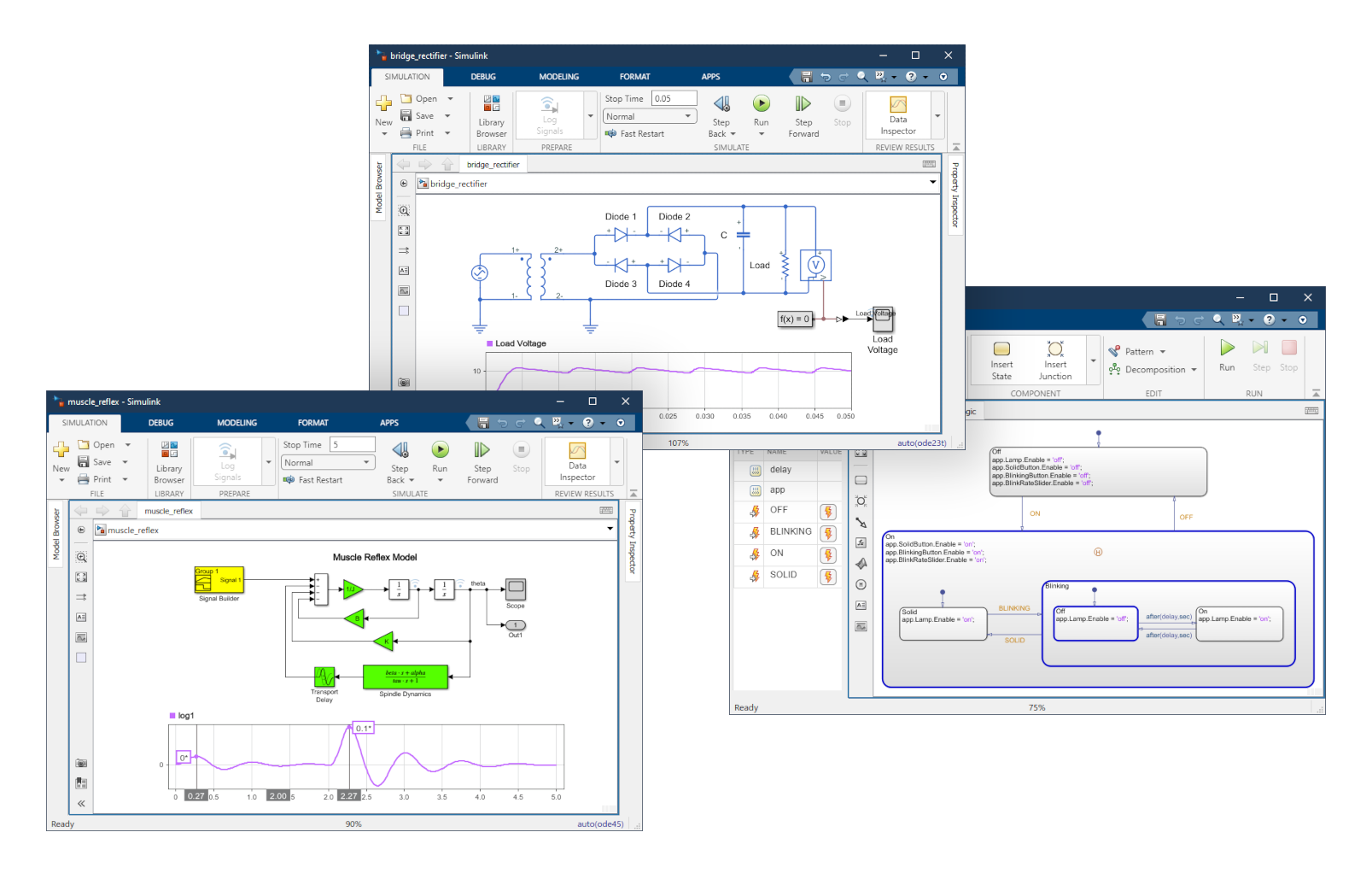This screenshot has width=1372, height=885.
Task: Click the Stop Time field in muscle_reflex
Action: tap(351, 444)
